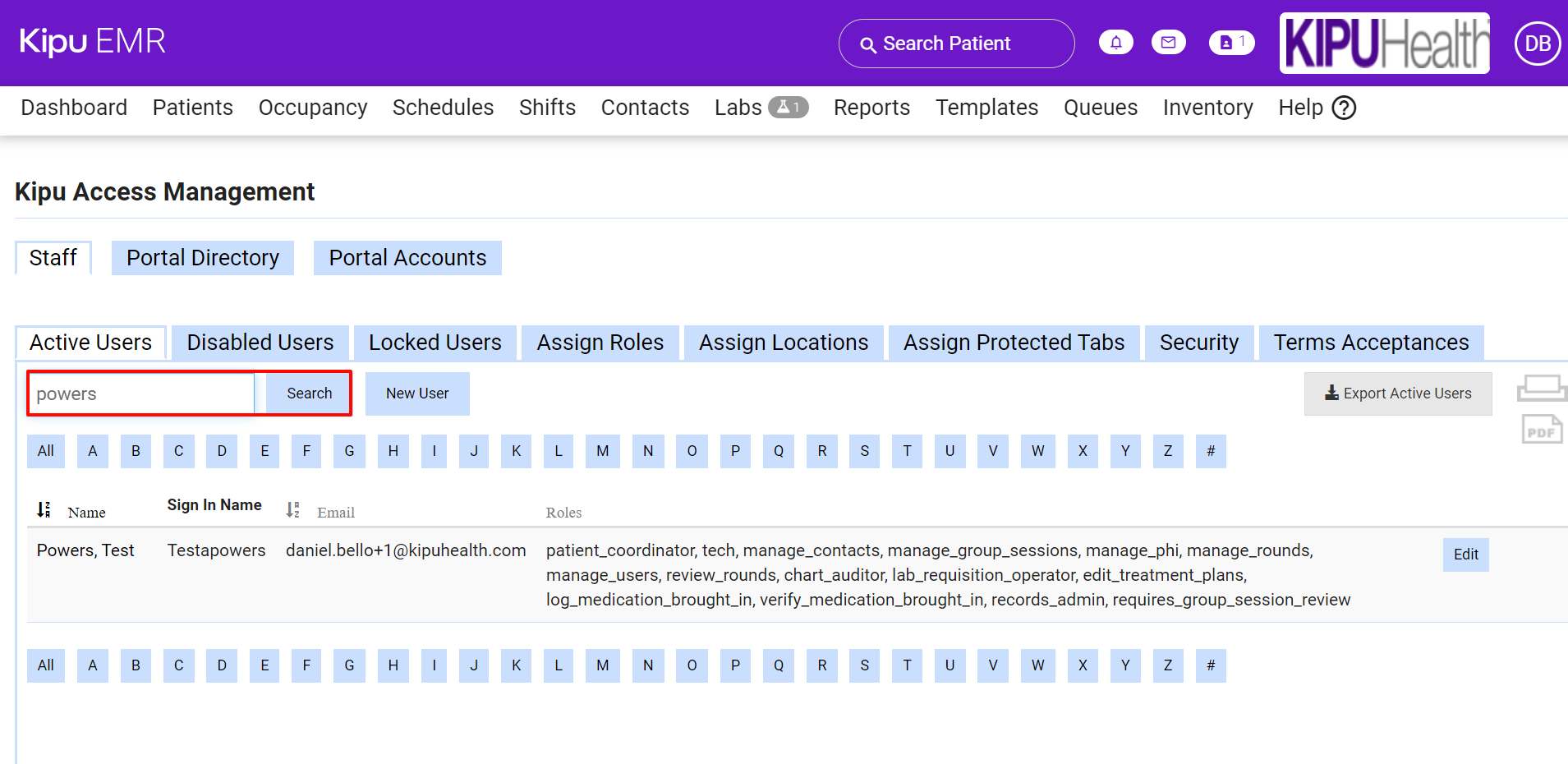Switch to the Disabled Users tab

(260, 343)
